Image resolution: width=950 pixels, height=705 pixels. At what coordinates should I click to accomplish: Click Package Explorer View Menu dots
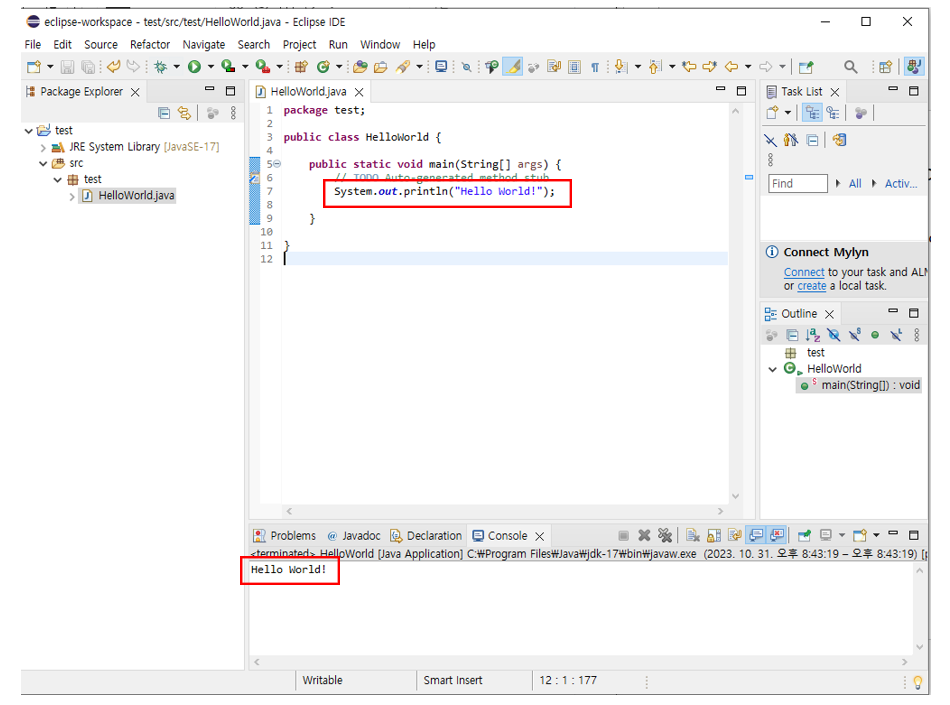coord(233,113)
